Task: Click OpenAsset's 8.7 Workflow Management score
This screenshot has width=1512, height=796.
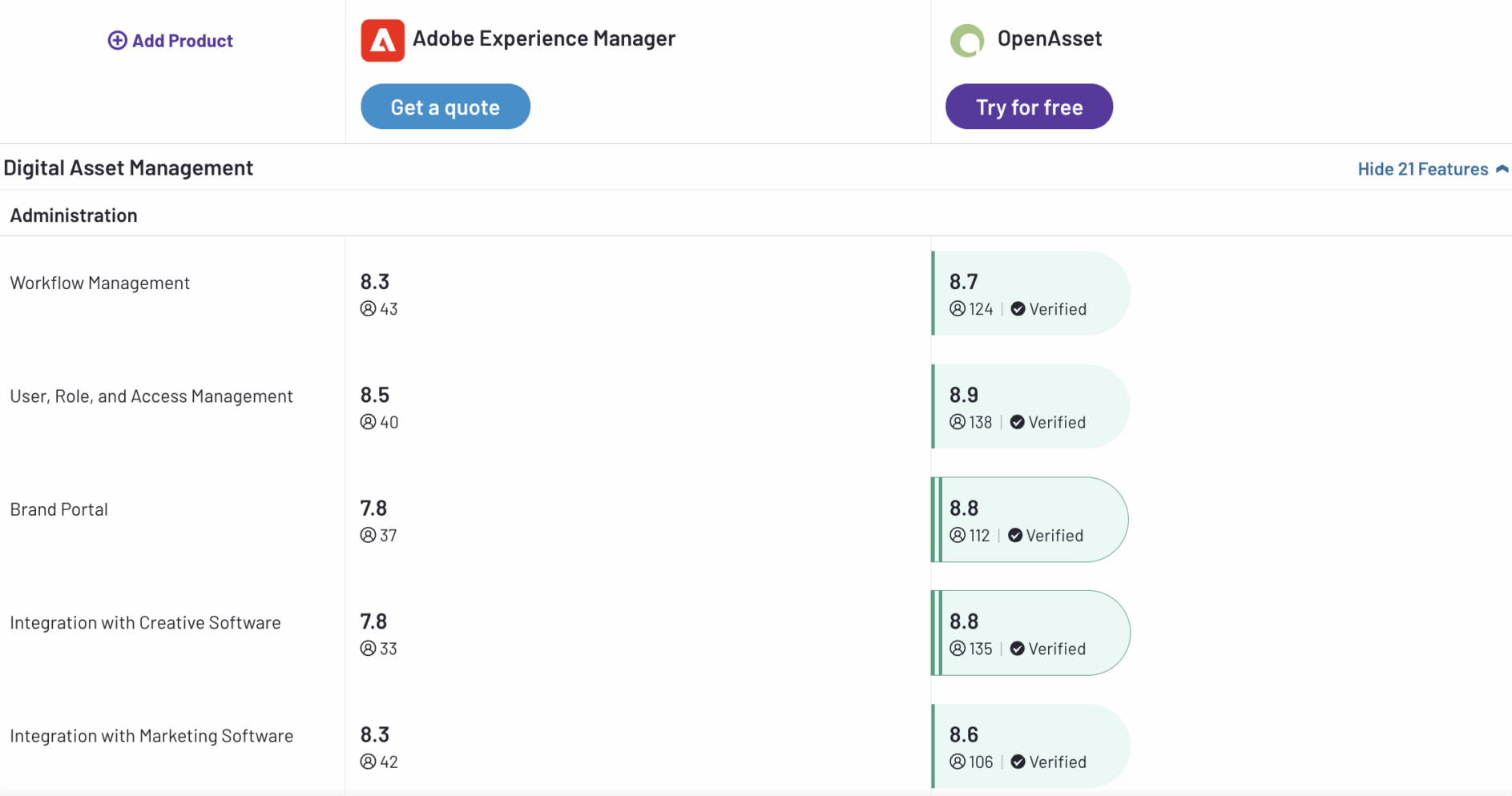Action: (x=964, y=282)
